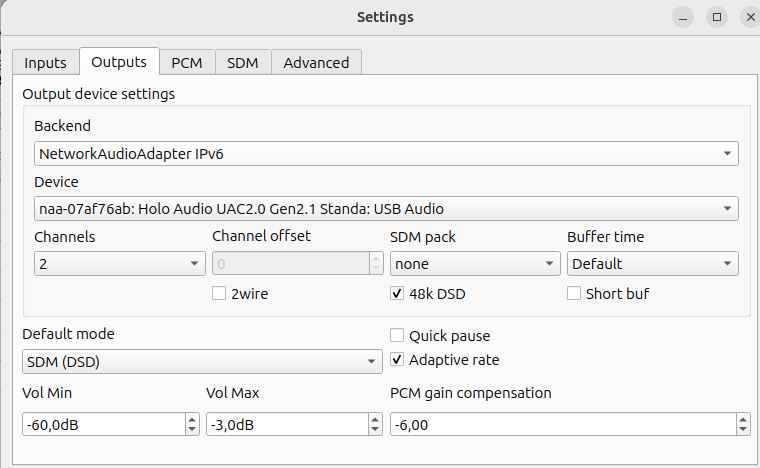Maximize the Settings window
The width and height of the screenshot is (760, 468).
[717, 17]
